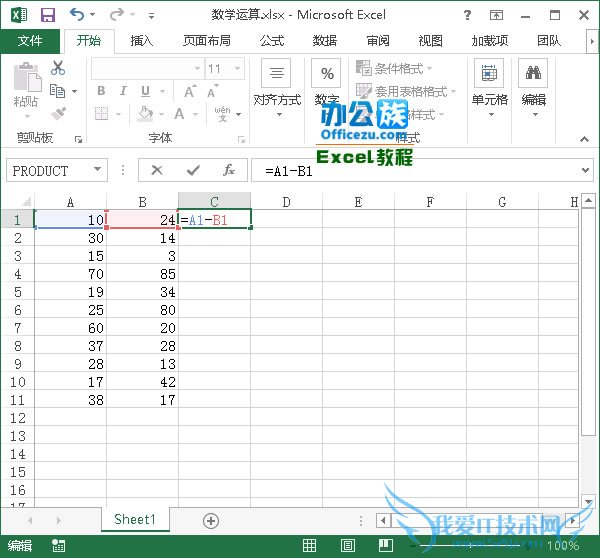This screenshot has width=600, height=558.
Task: Click the Undo arrow icon
Action: 77,15
